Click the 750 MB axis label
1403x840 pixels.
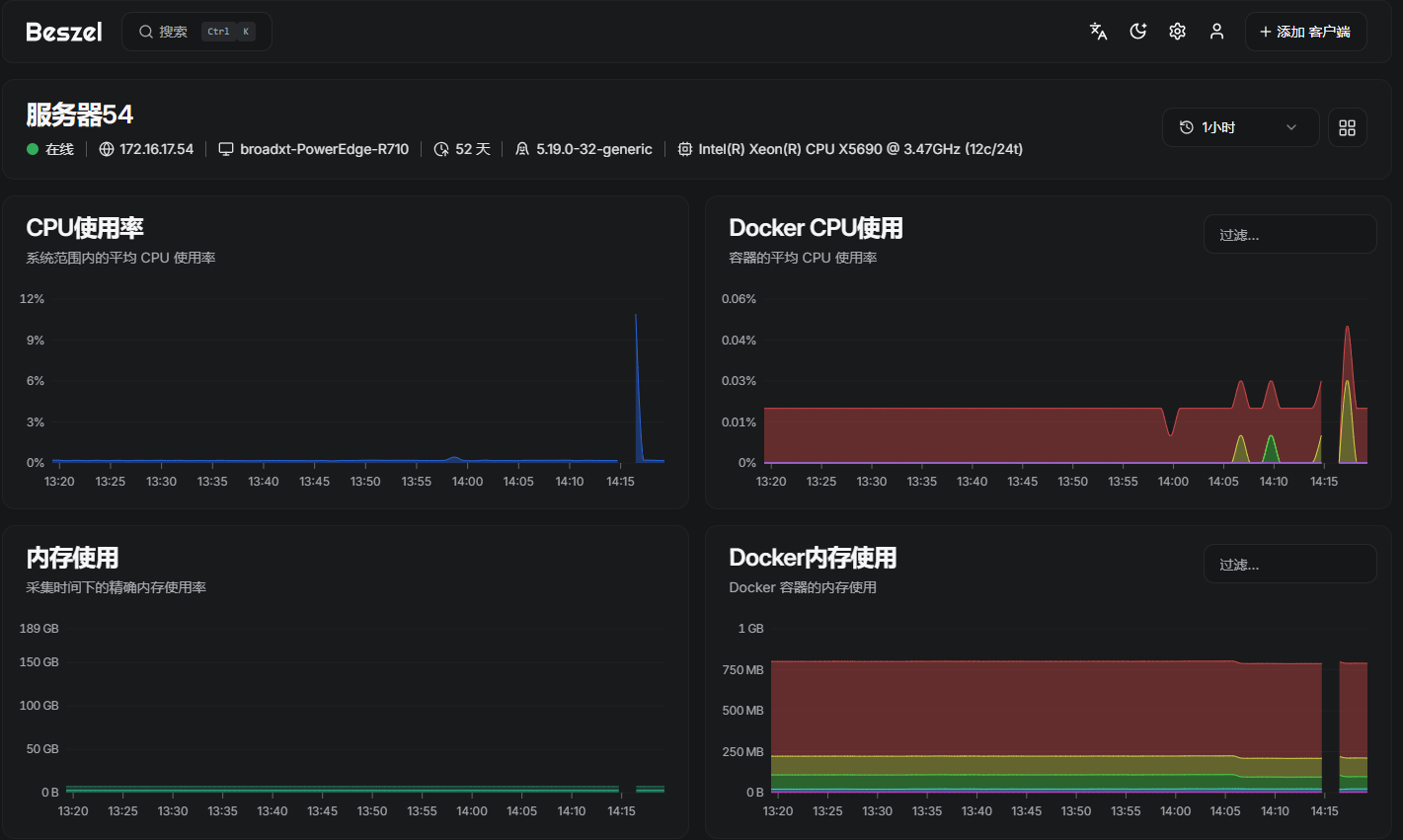[x=742, y=670]
